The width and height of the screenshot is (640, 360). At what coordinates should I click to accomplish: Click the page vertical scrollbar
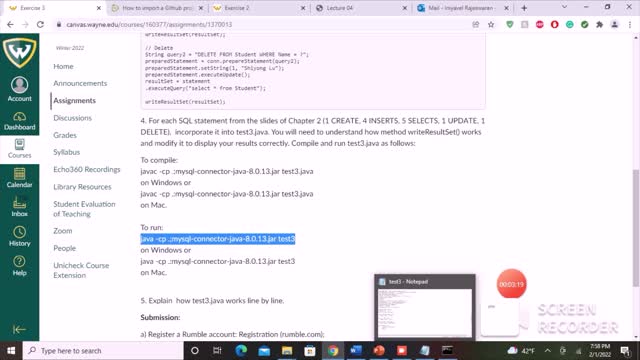(636, 228)
